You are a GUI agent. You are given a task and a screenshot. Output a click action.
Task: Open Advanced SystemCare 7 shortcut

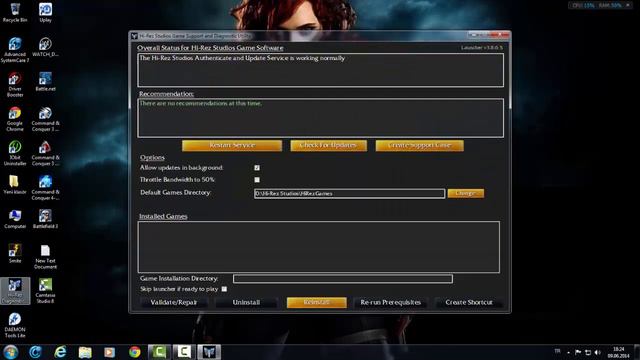15,50
